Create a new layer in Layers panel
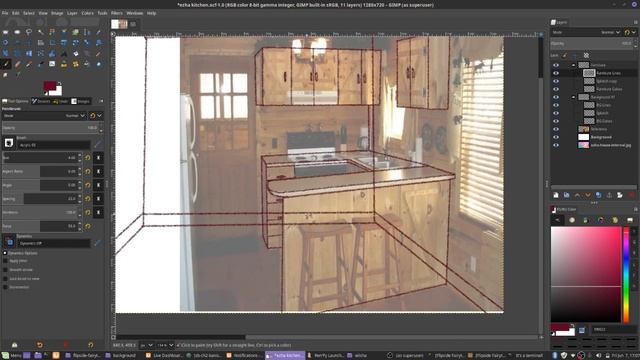640x360 pixels. pos(556,195)
